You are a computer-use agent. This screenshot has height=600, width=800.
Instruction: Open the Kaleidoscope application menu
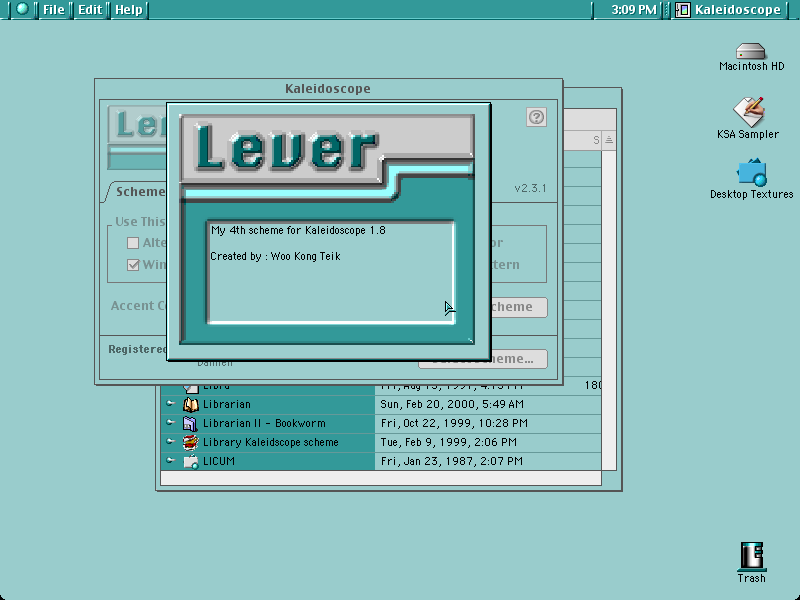tap(730, 10)
